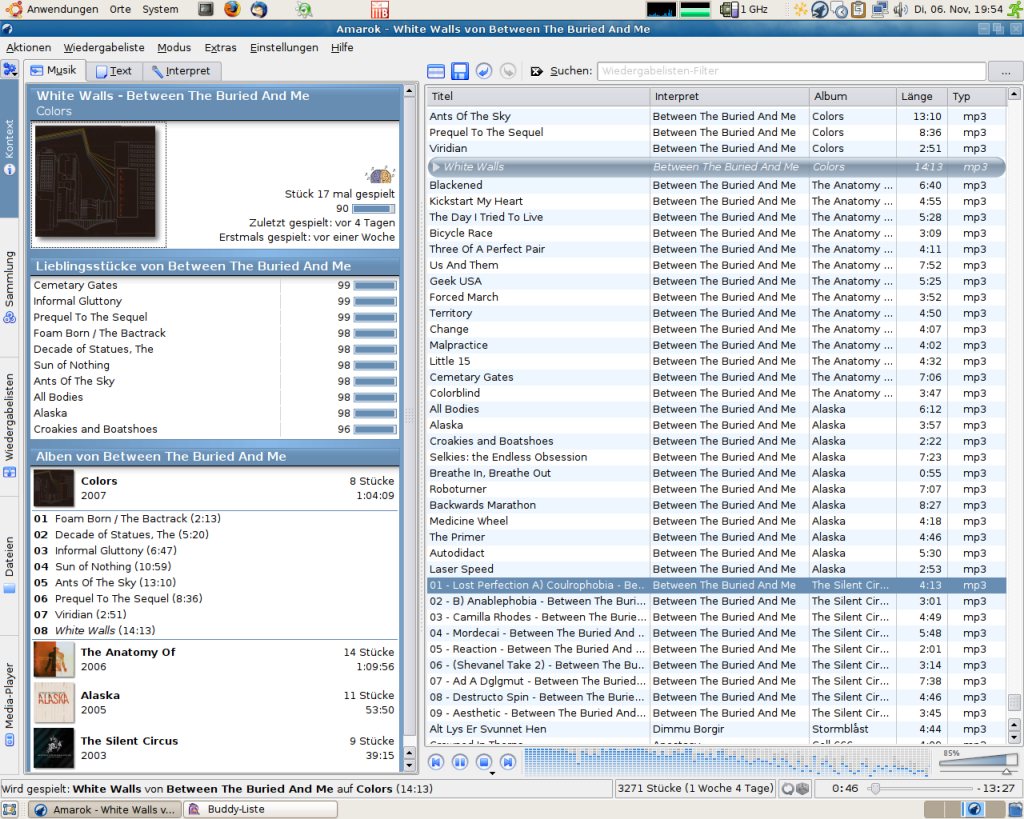The height and width of the screenshot is (819, 1024).
Task: Expand The Anatomy Of 2006 album
Action: click(x=214, y=659)
